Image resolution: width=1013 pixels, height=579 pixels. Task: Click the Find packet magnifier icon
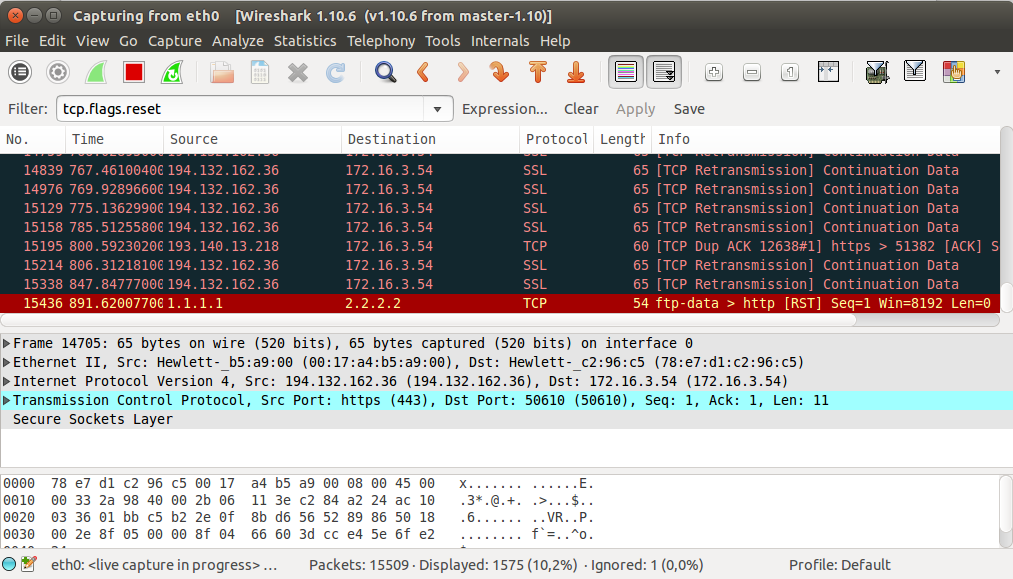(x=385, y=72)
